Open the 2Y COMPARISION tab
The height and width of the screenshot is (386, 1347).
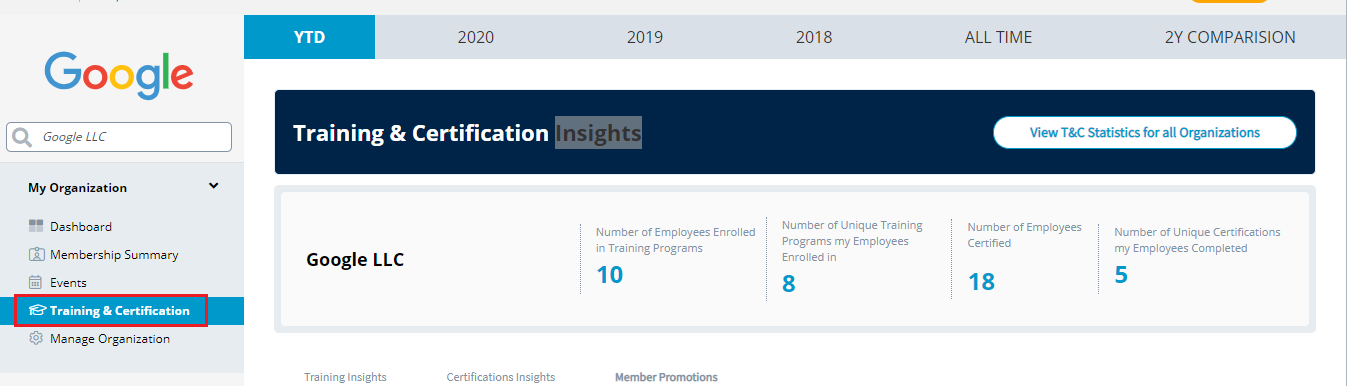1230,38
